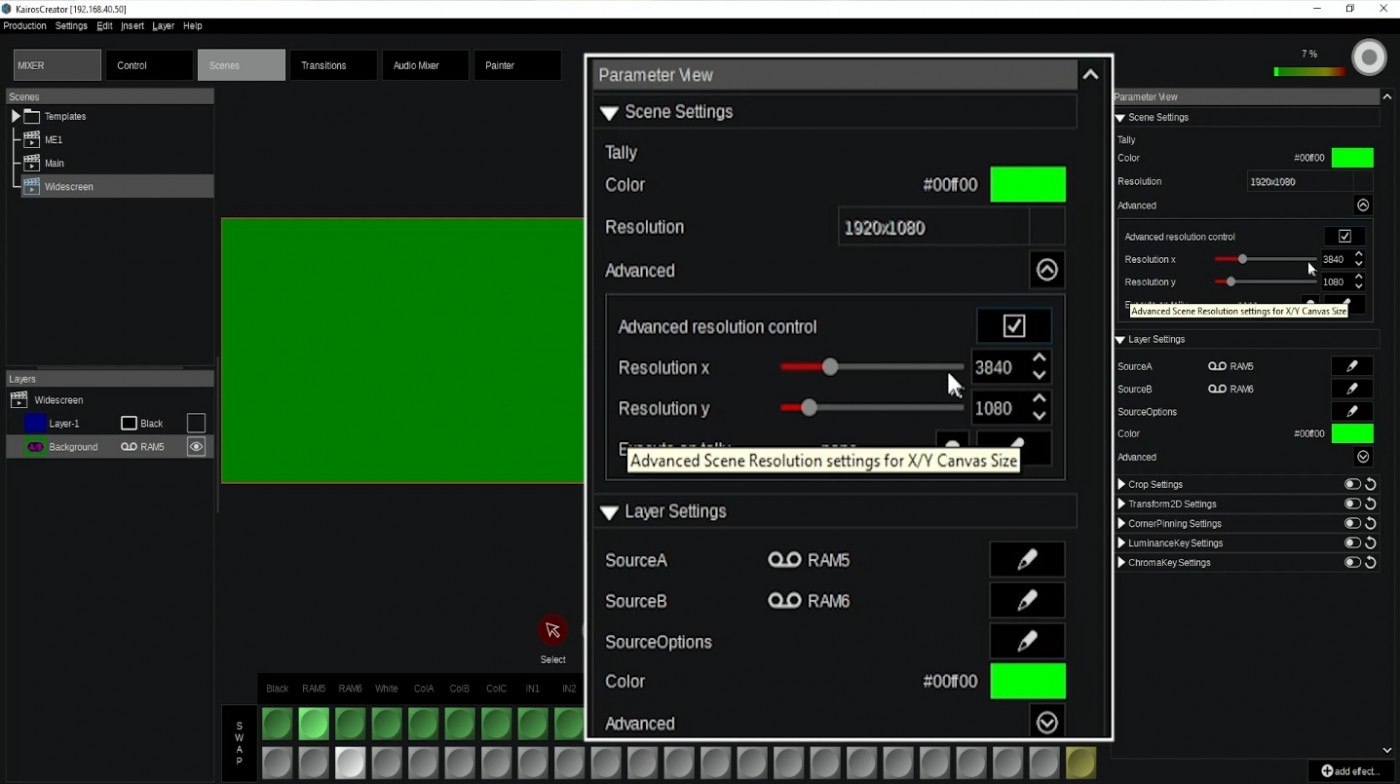Viewport: 1400px width, 784px height.
Task: Collapse Layer Settings in the right-side panel
Action: point(1120,340)
